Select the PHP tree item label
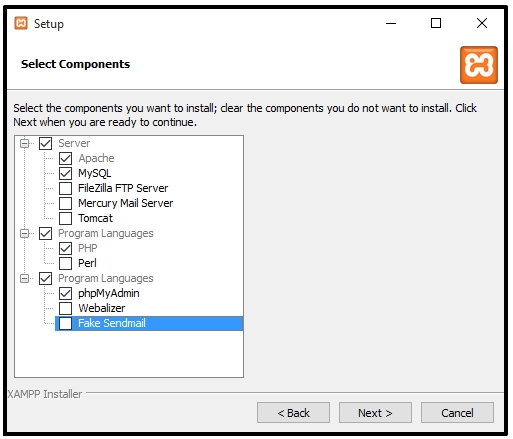The width and height of the screenshot is (513, 439). (x=88, y=248)
